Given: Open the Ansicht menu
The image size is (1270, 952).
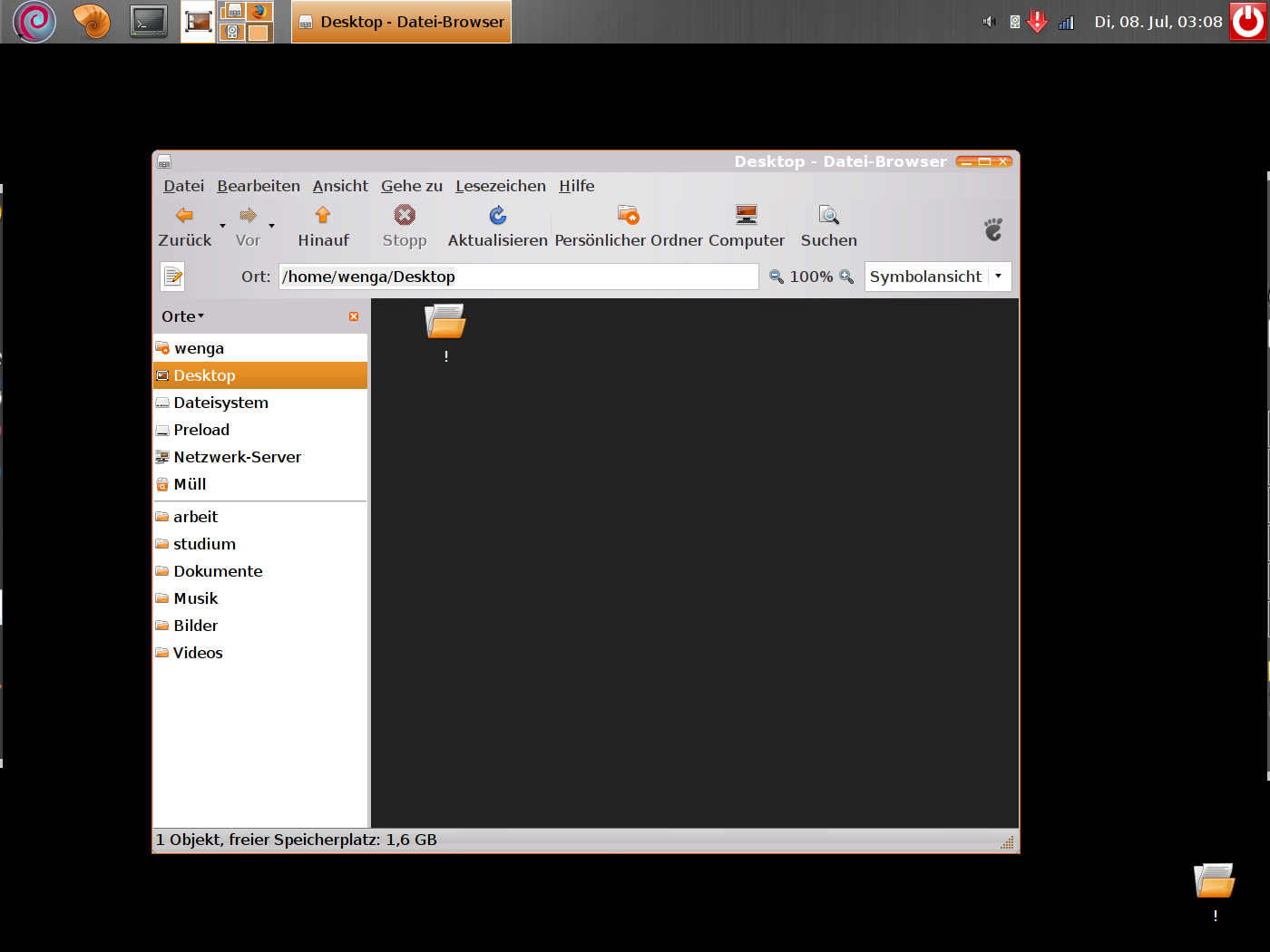Looking at the screenshot, I should [340, 186].
